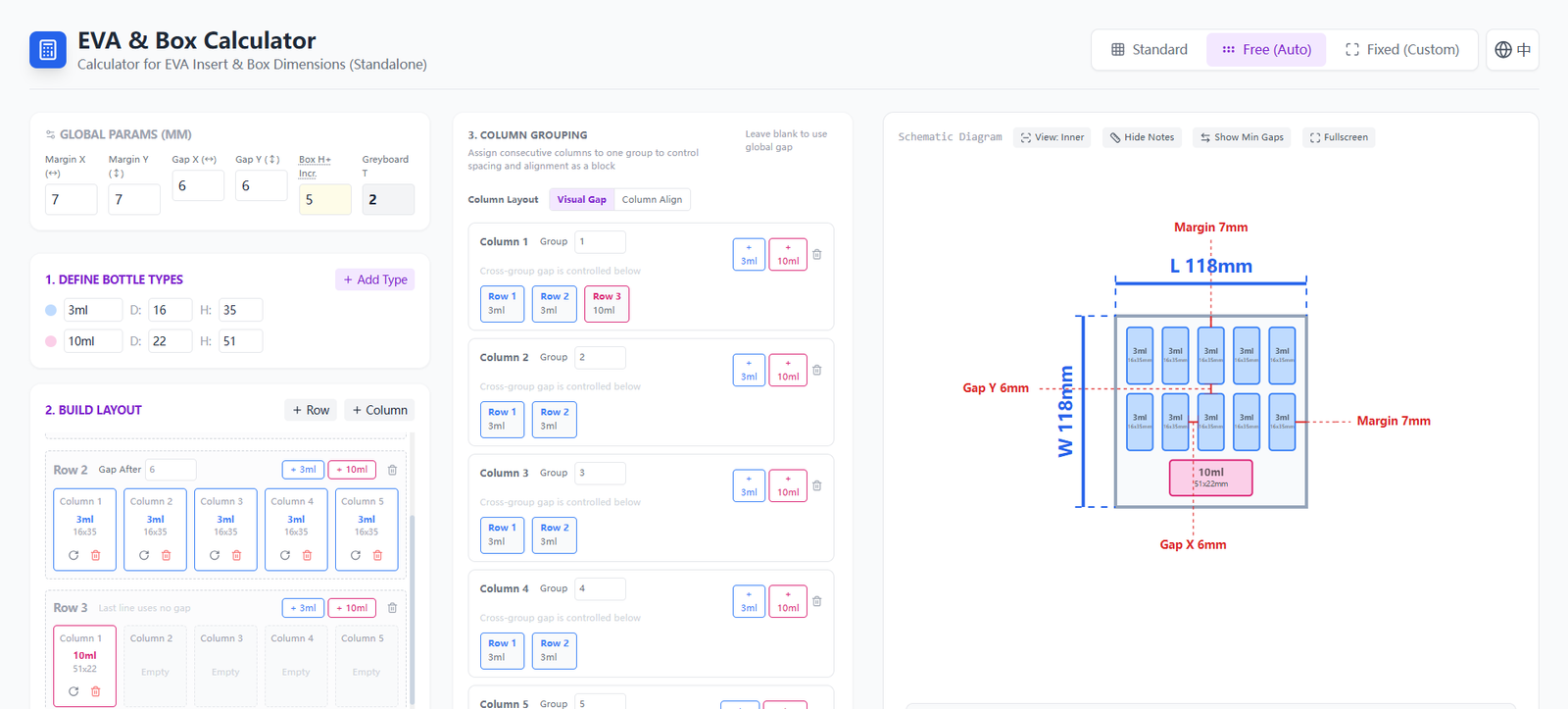1568x709 pixels.
Task: Open the schematic diagram in Fullscreen
Action: pos(1339,137)
